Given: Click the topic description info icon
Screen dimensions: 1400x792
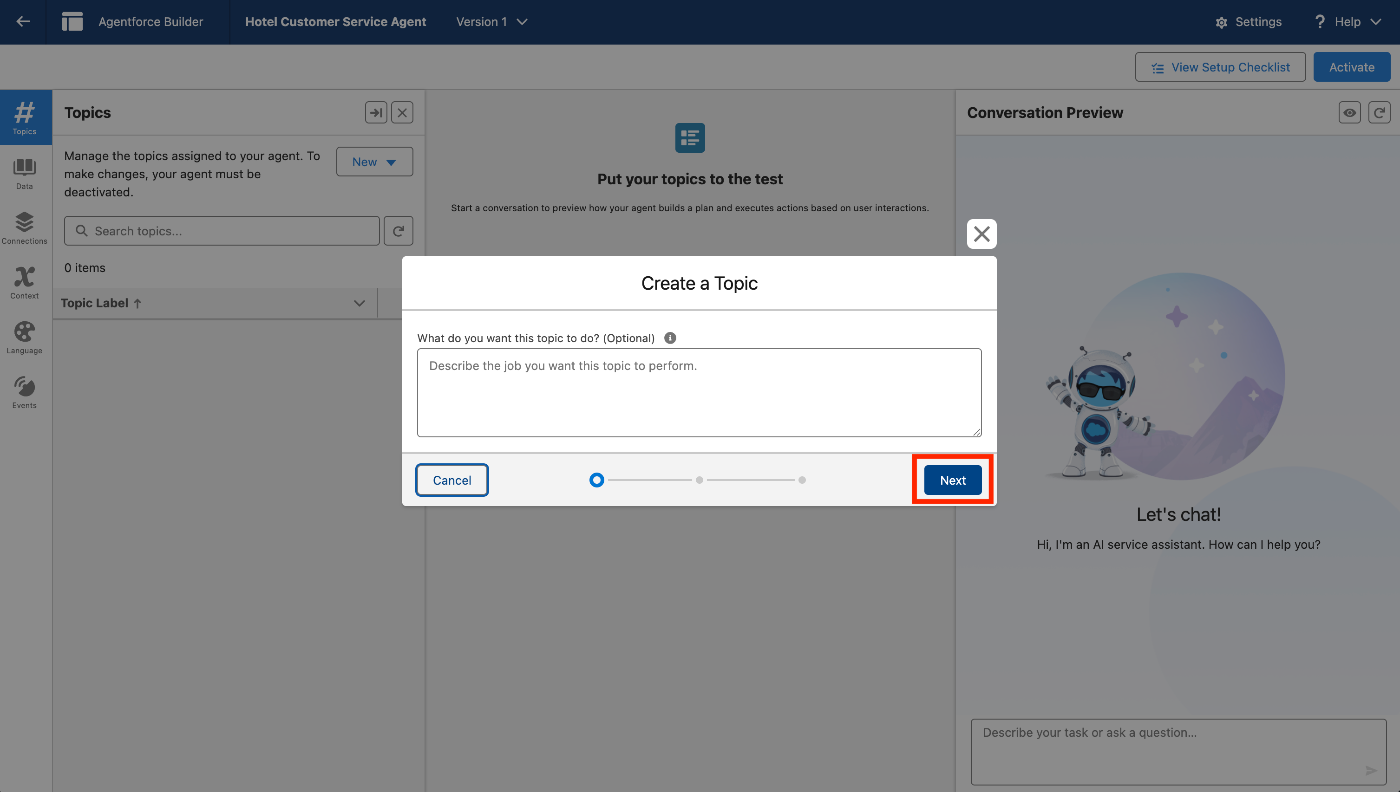Looking at the screenshot, I should [x=670, y=338].
